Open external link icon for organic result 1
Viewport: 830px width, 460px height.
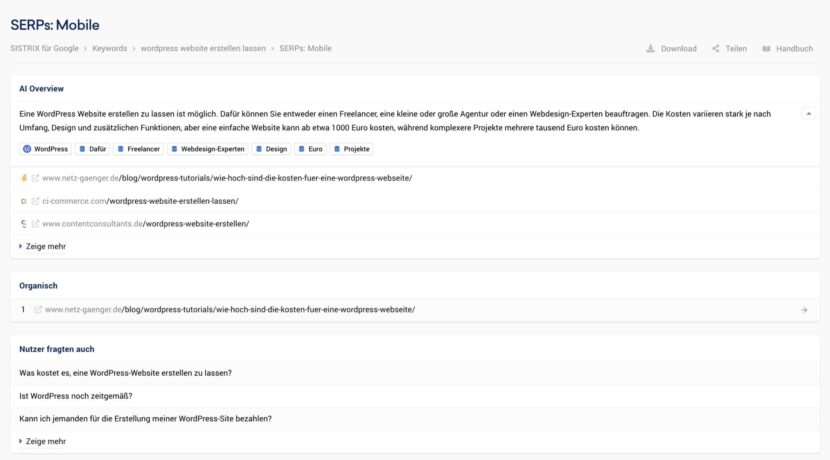tap(38, 310)
